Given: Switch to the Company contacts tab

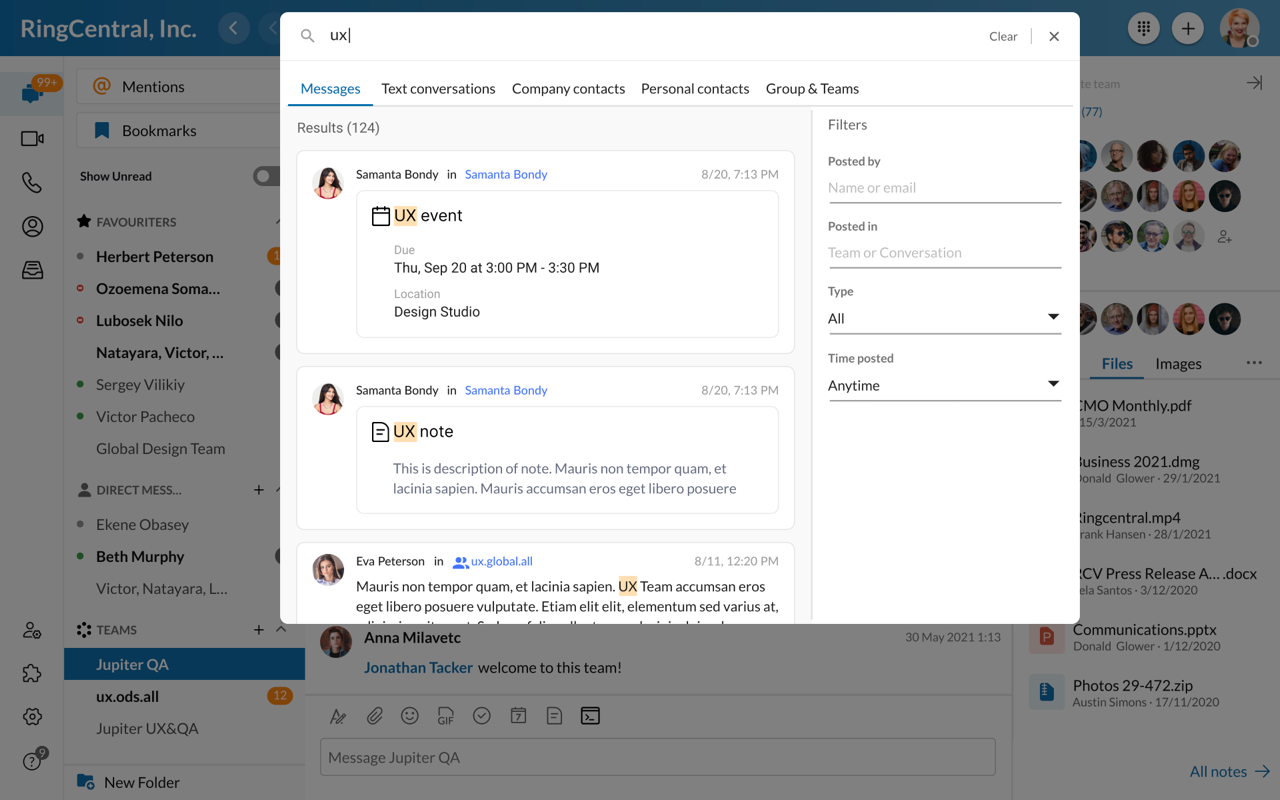Looking at the screenshot, I should click(x=568, y=89).
